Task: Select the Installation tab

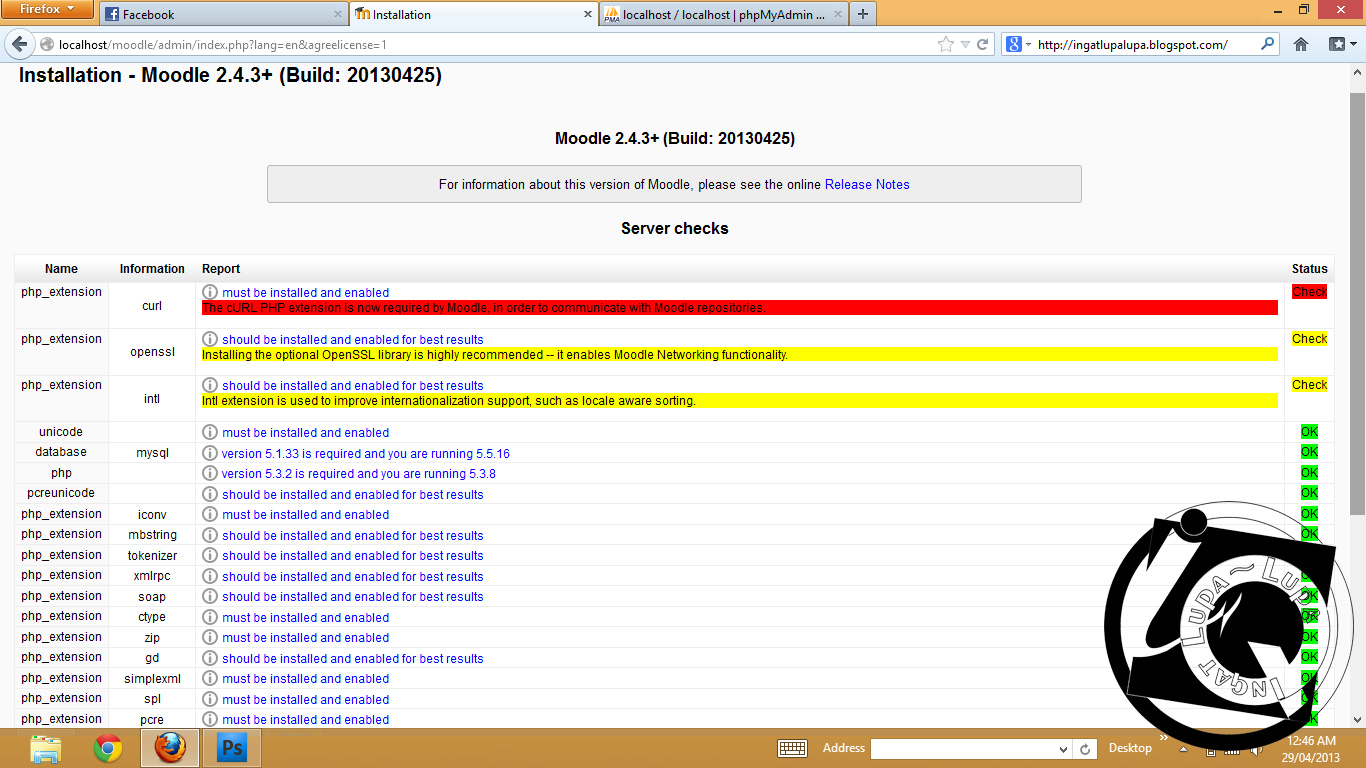Action: [x=473, y=14]
